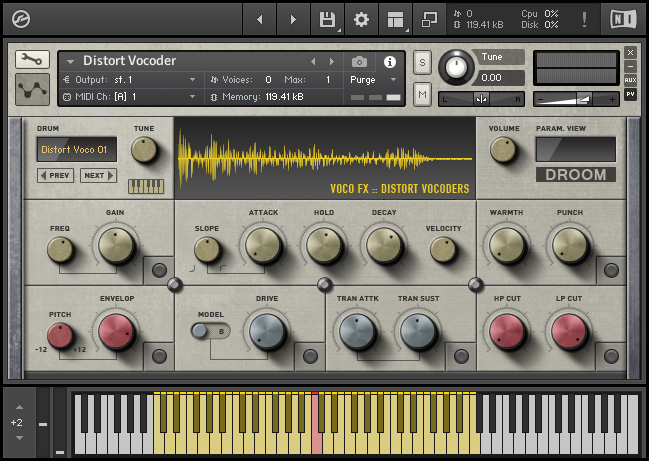The width and height of the screenshot is (649, 461).
Task: Minimize the instrument with the minus button
Action: 630,66
